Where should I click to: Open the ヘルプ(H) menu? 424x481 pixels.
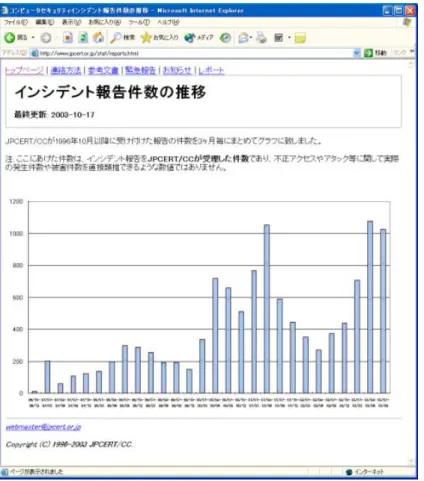[x=168, y=22]
